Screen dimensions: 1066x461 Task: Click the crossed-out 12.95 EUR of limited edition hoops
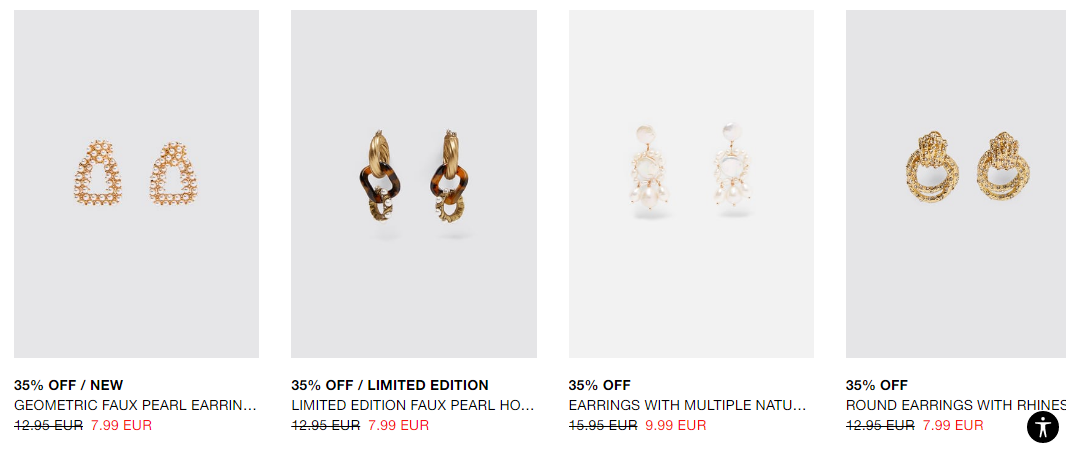[326, 426]
